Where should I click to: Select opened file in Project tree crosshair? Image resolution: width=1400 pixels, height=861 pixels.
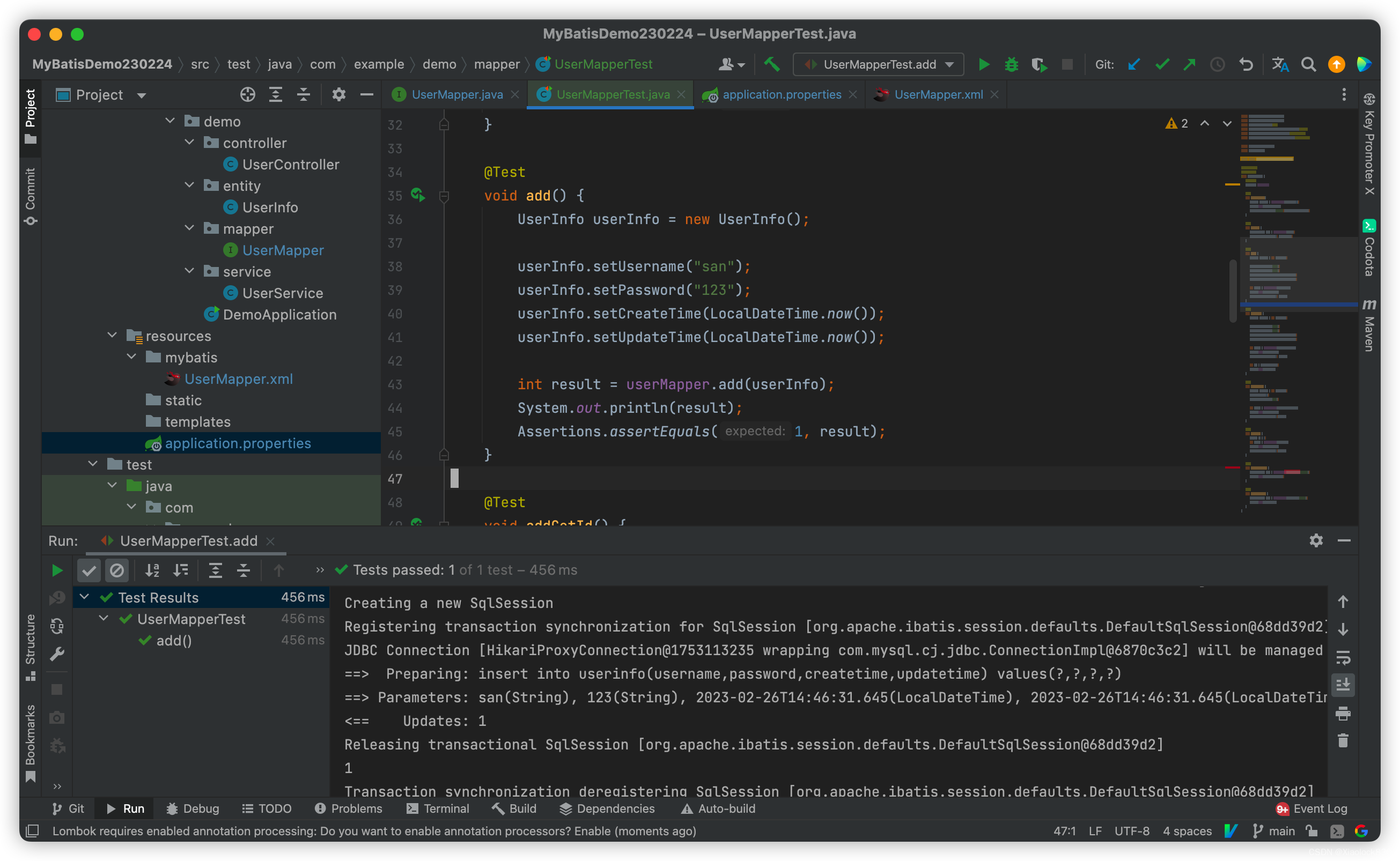247,94
